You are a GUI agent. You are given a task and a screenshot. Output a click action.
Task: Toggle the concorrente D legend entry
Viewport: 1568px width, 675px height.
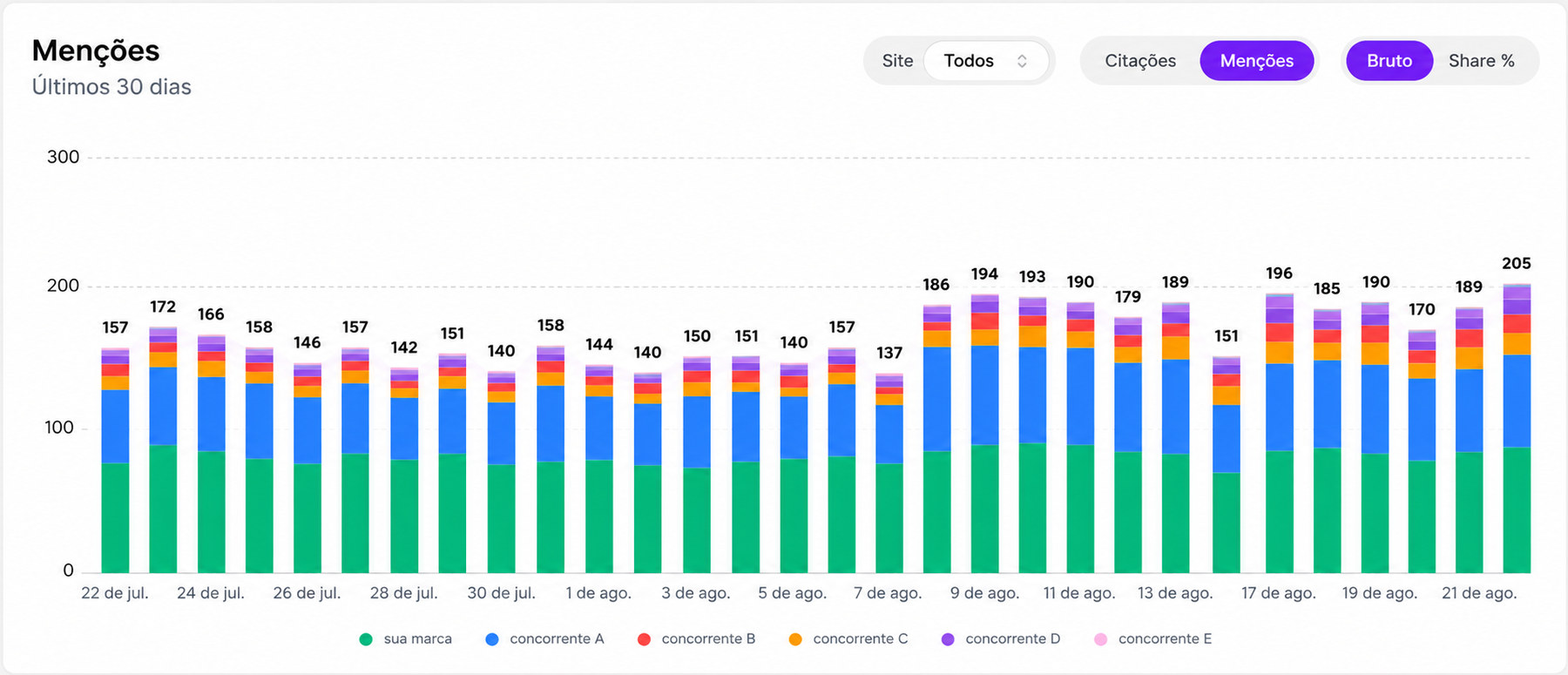coord(1000,638)
